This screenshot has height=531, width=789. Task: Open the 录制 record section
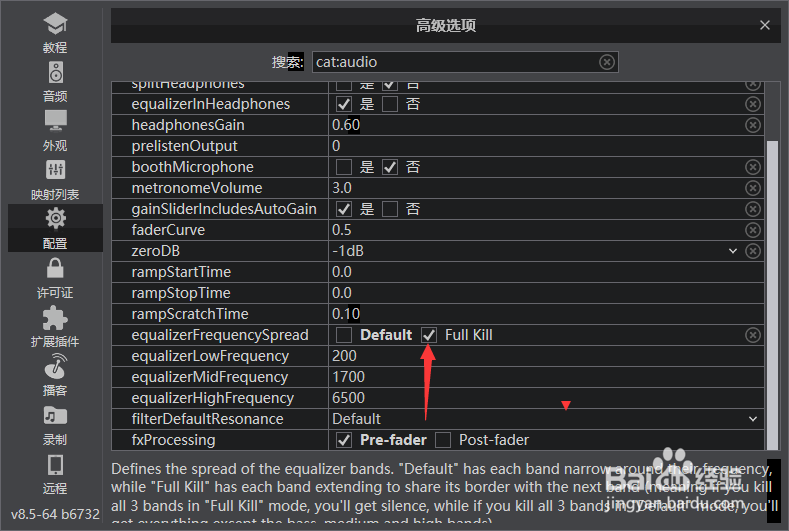(x=55, y=425)
